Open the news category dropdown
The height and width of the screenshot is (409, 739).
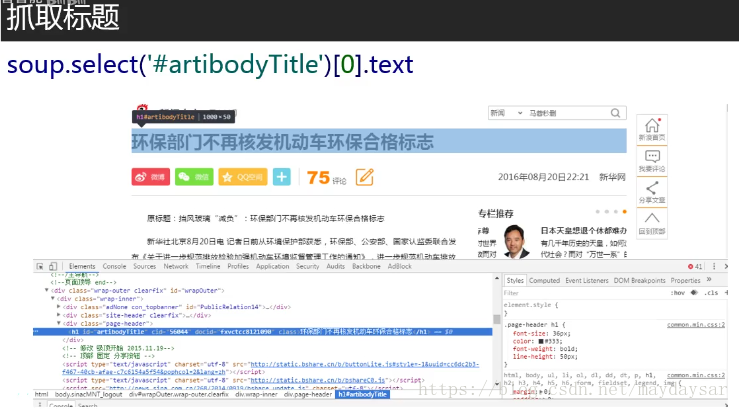click(507, 113)
